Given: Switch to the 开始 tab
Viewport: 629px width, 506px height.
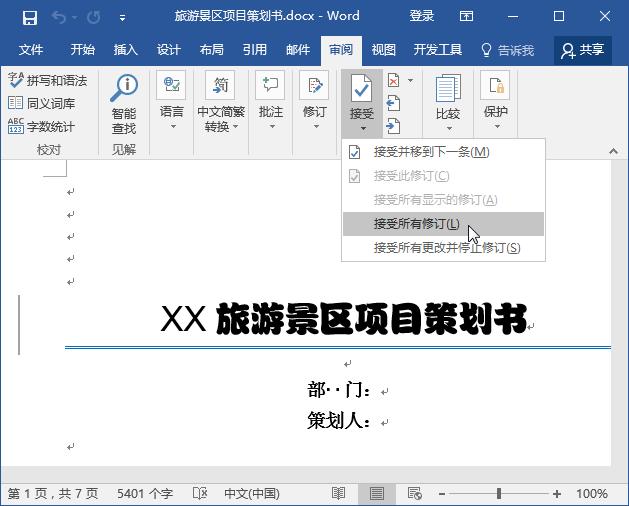Looking at the screenshot, I should pyautogui.click(x=83, y=50).
